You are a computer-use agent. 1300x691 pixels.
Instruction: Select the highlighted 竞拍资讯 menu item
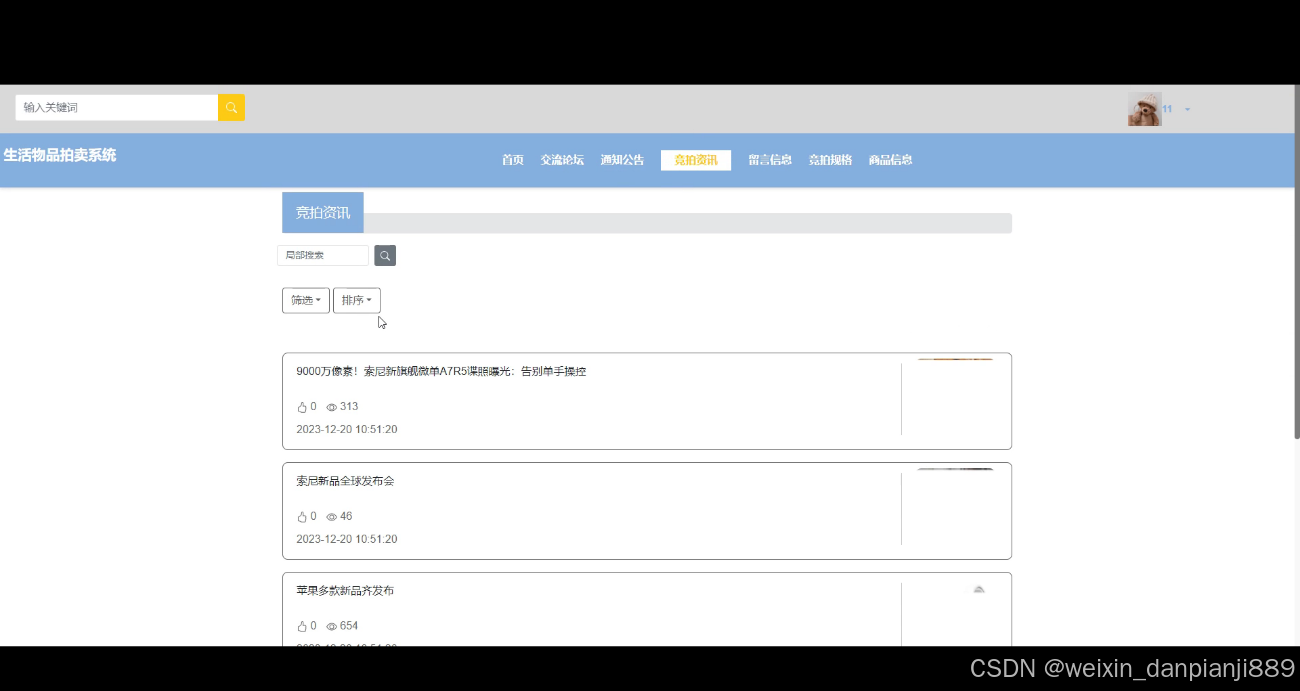click(696, 160)
